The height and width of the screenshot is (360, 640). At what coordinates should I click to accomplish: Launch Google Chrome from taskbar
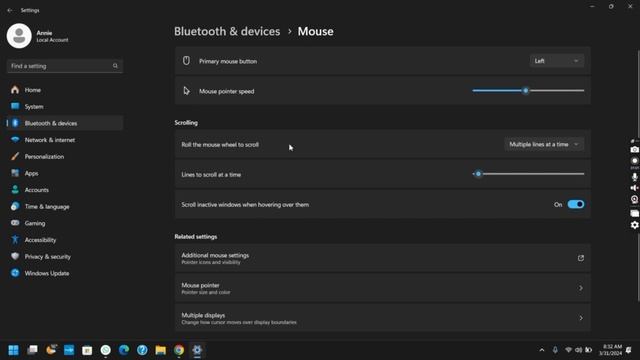click(179, 350)
